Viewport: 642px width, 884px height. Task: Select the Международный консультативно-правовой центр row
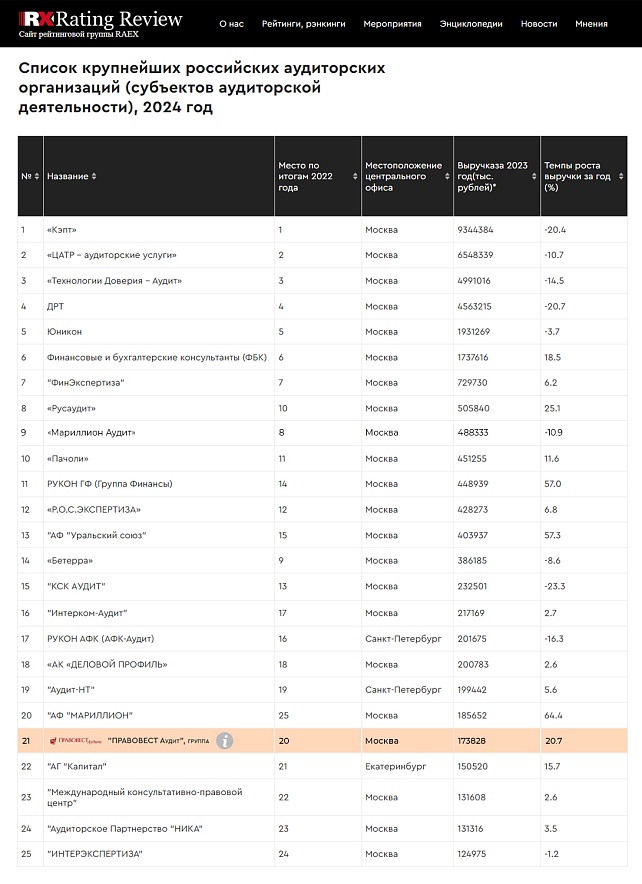(144, 797)
